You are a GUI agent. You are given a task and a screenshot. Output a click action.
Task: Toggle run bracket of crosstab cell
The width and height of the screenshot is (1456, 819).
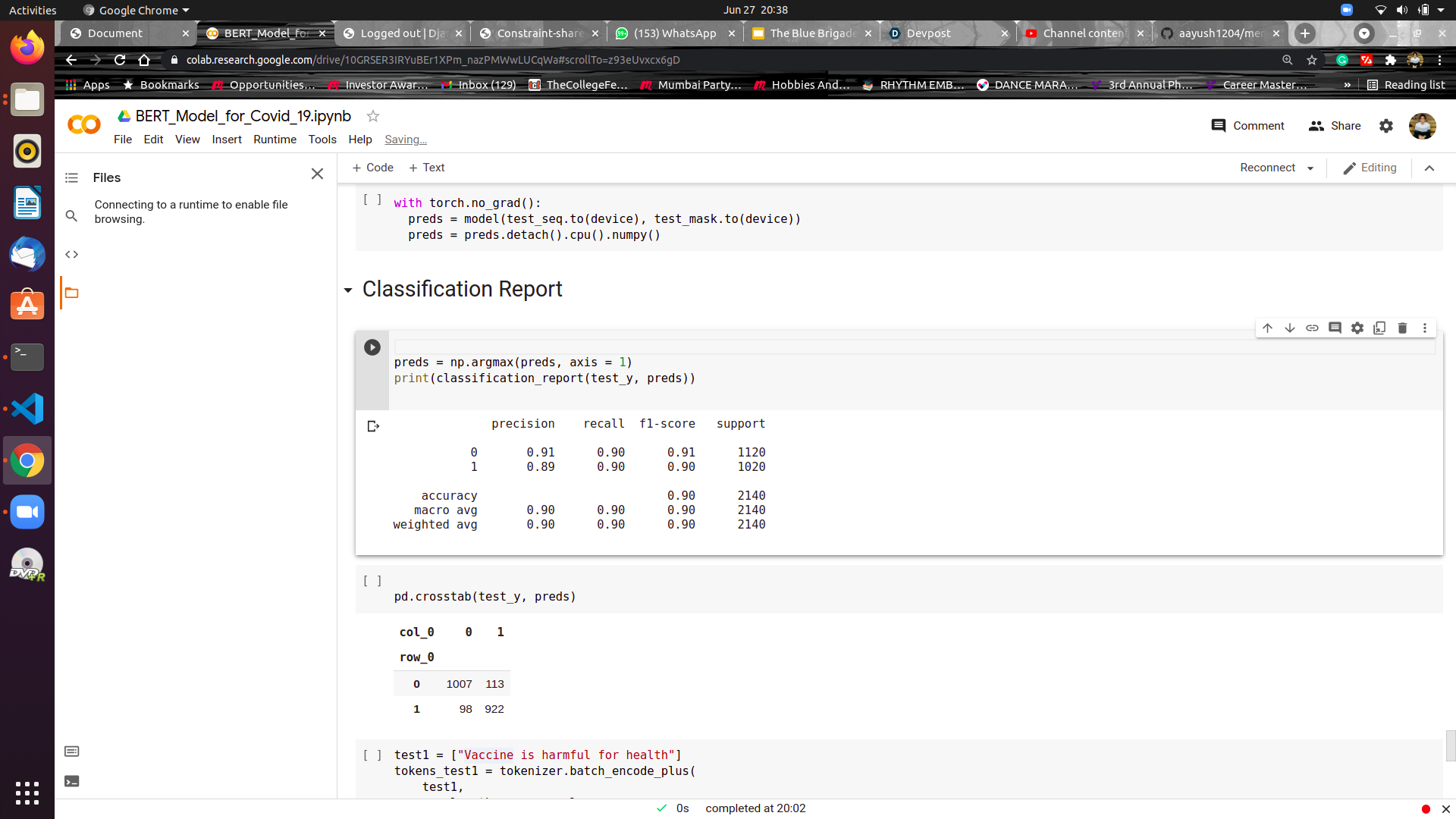[372, 581]
